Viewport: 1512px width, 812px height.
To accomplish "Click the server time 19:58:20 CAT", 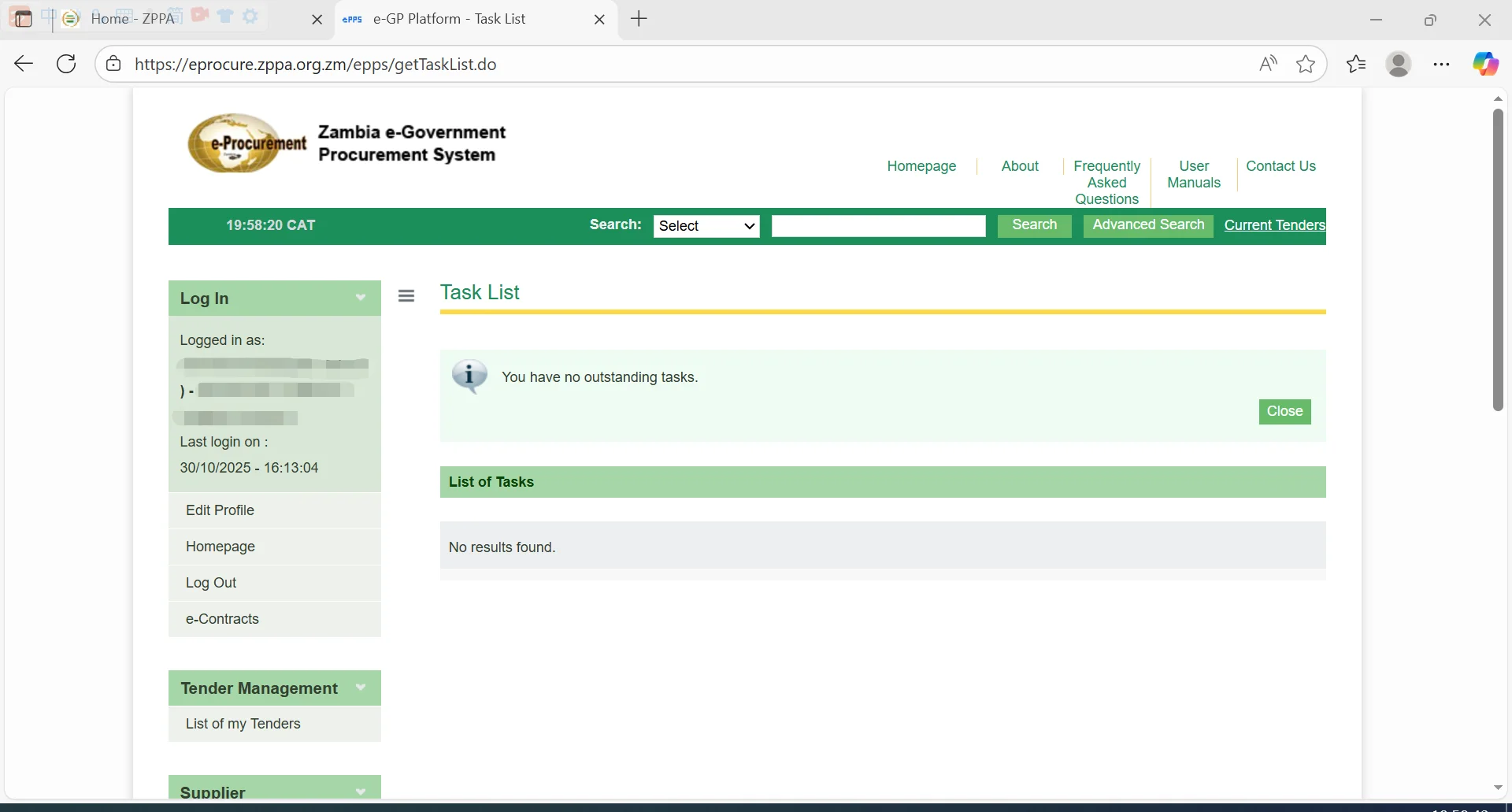I will pyautogui.click(x=271, y=225).
